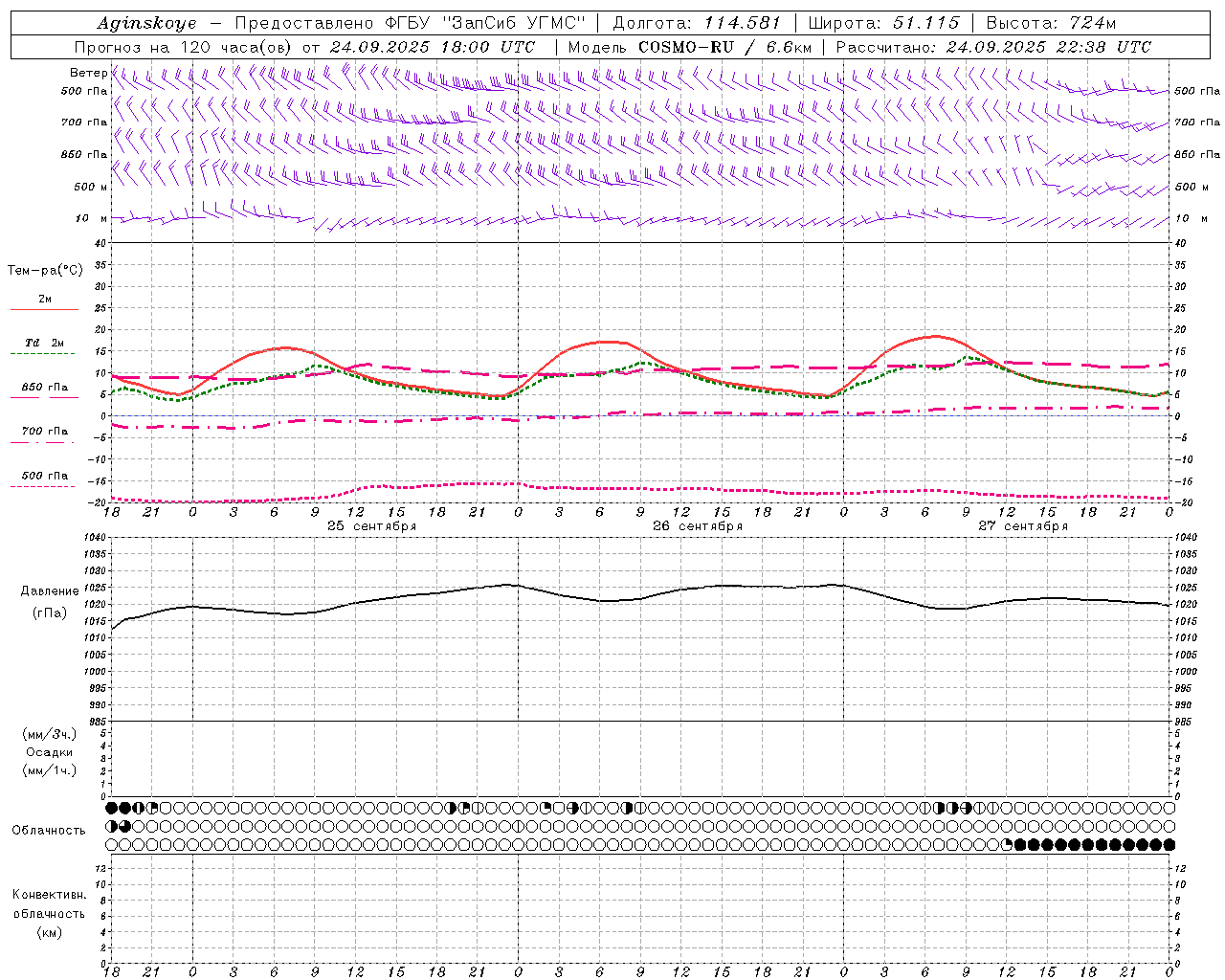Select the text Предоставлено ФГБУ "ЗапСиб УГМС"
This screenshot has width=1225, height=980.
pos(410,23)
